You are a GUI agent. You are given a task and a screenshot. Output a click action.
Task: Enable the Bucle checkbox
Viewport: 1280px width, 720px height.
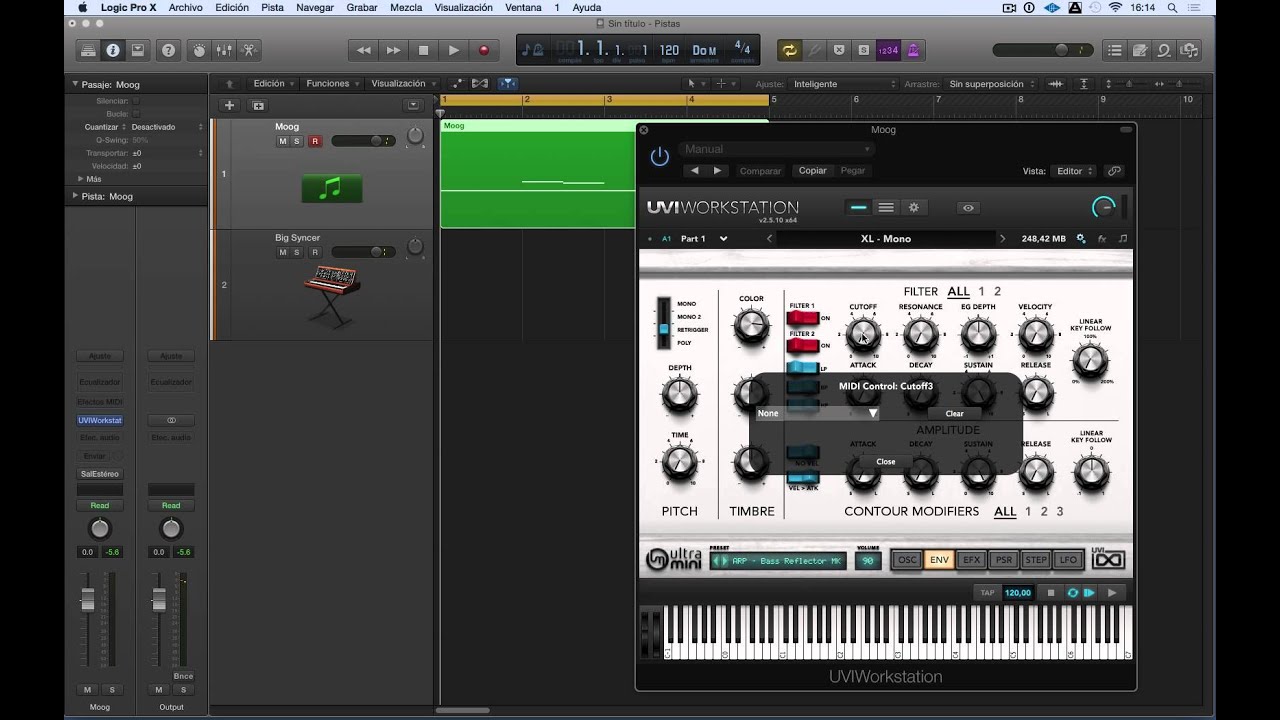136,114
